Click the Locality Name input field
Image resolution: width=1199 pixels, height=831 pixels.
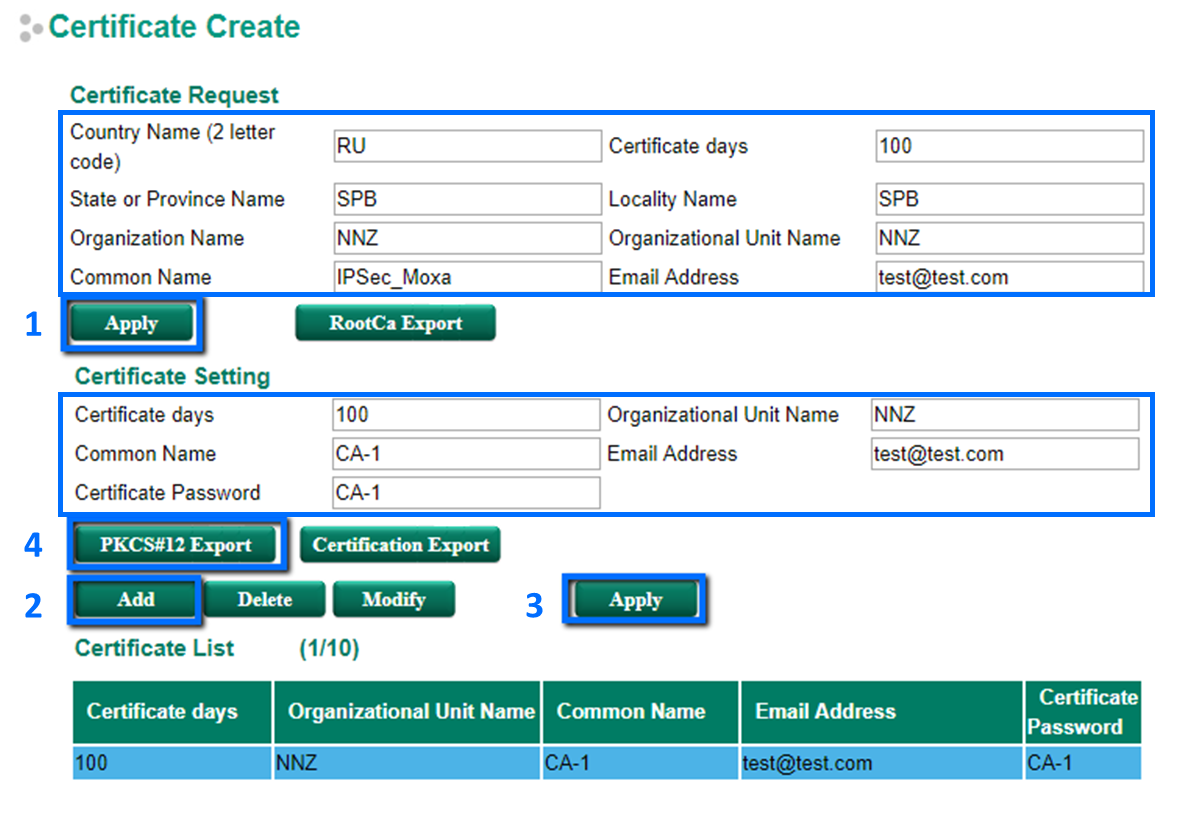coord(1009,199)
